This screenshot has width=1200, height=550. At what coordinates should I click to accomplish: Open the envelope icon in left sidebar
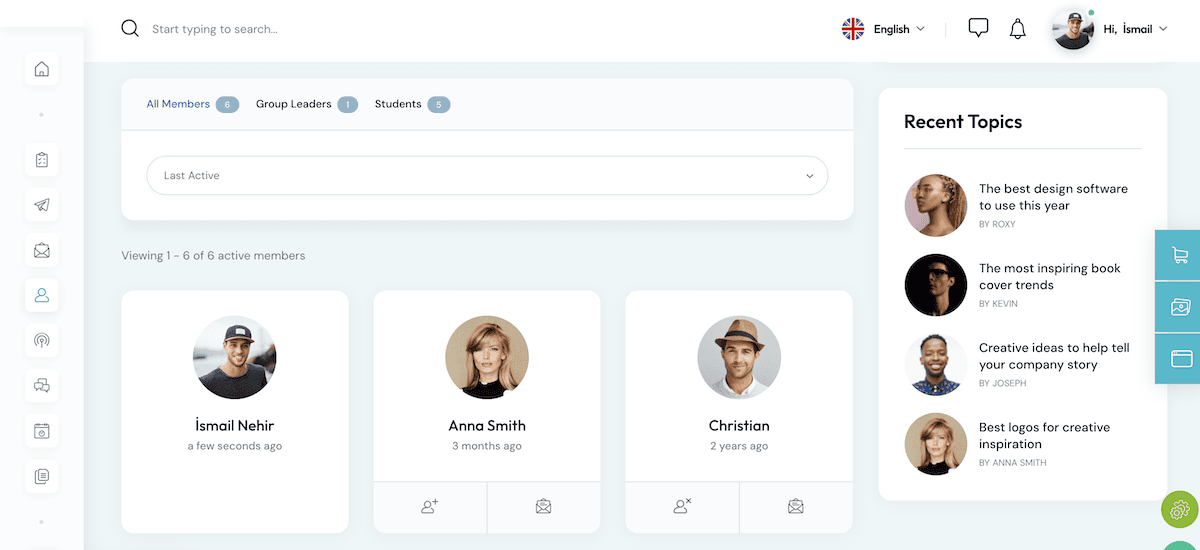[x=41, y=250]
